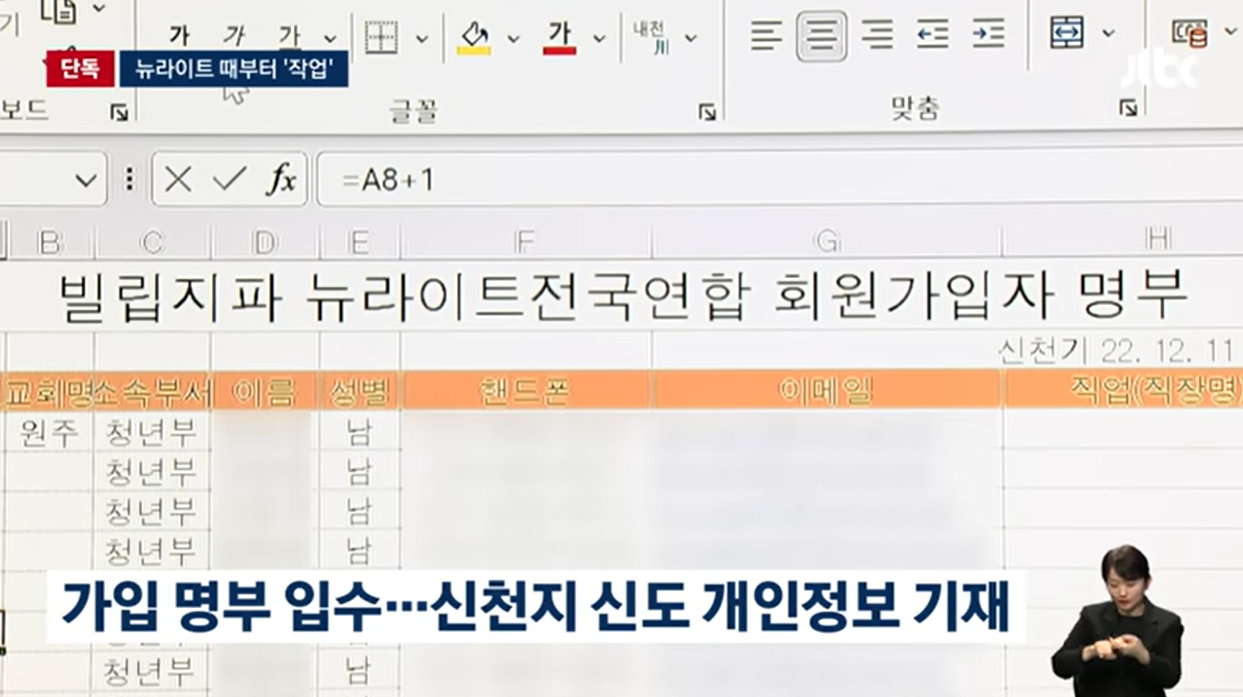Select the align right icon
Screen dimensions: 1243x697
(x=877, y=36)
